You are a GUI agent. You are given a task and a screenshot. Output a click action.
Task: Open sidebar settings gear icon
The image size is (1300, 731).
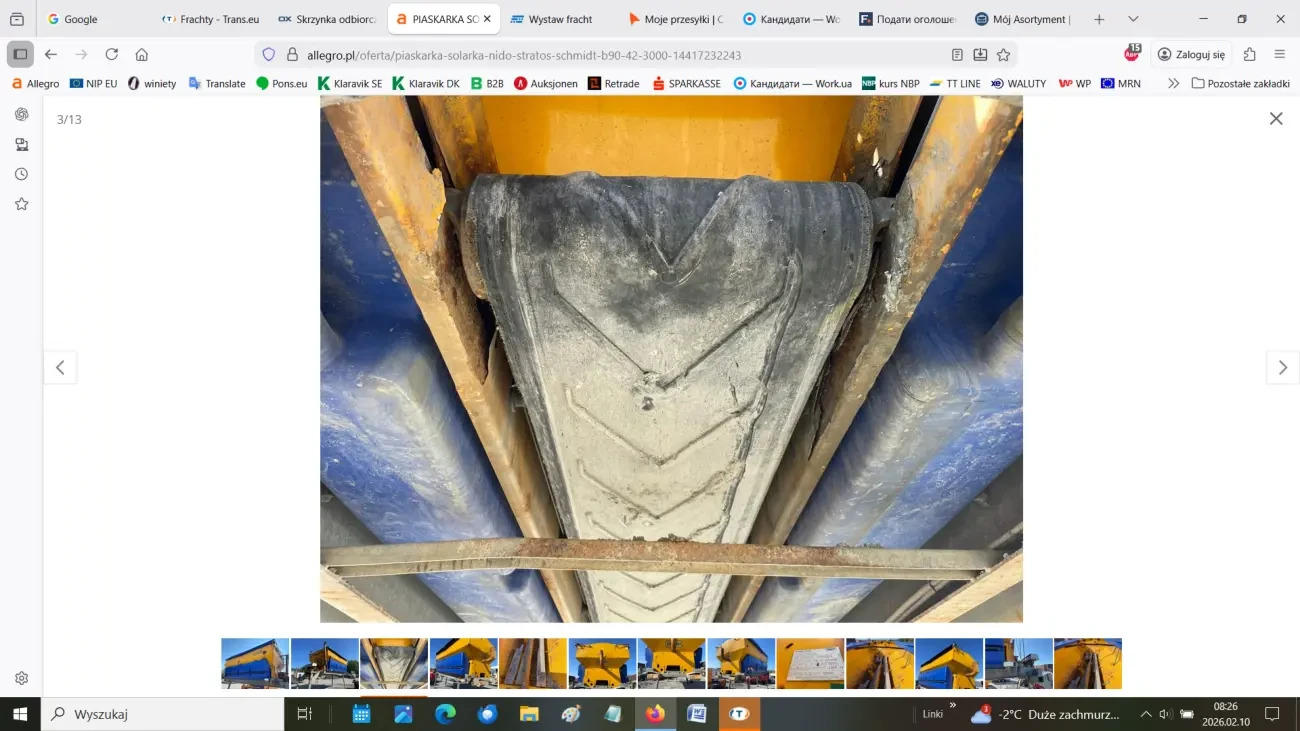[21, 678]
